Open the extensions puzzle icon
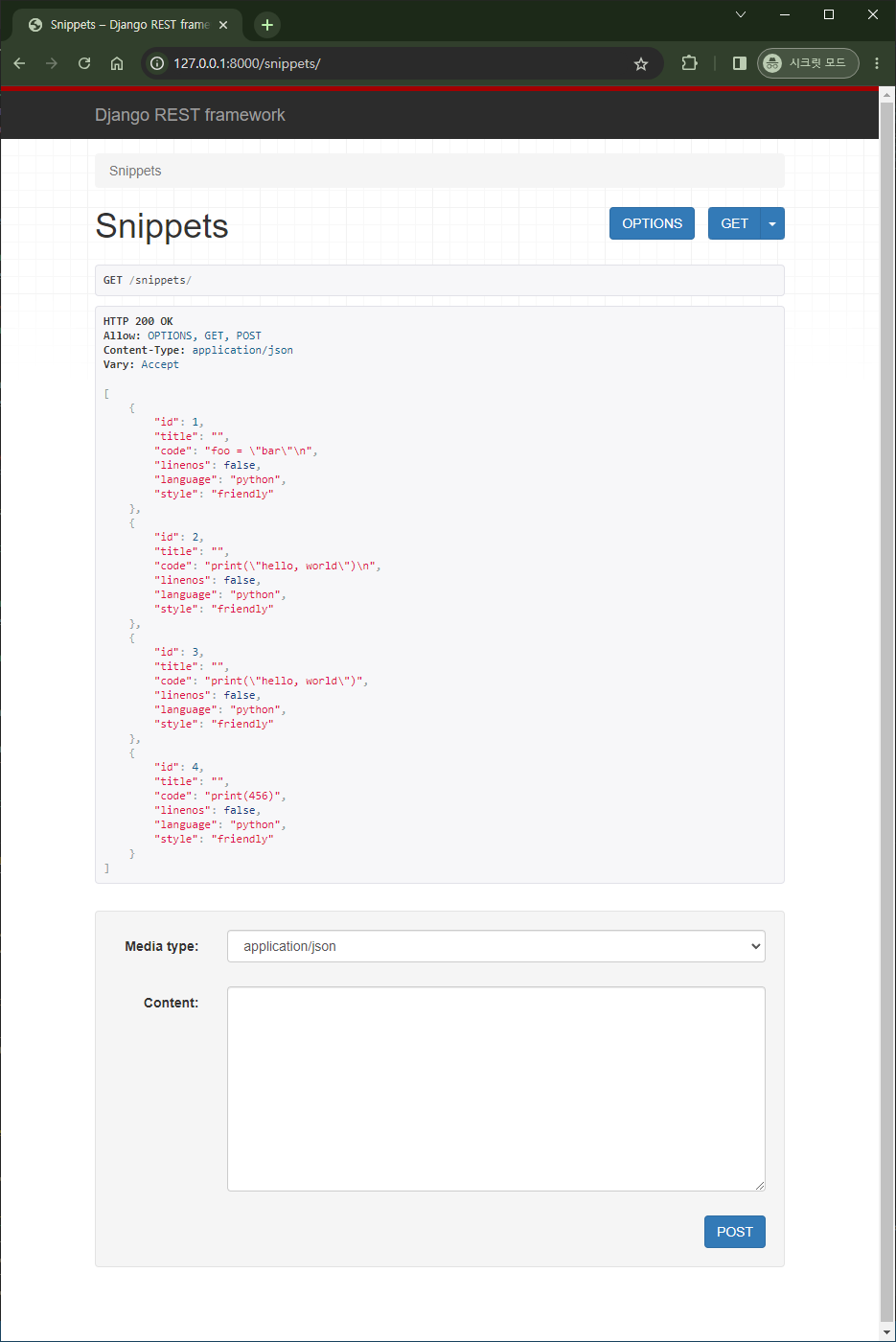This screenshot has height=1342, width=896. click(x=689, y=63)
